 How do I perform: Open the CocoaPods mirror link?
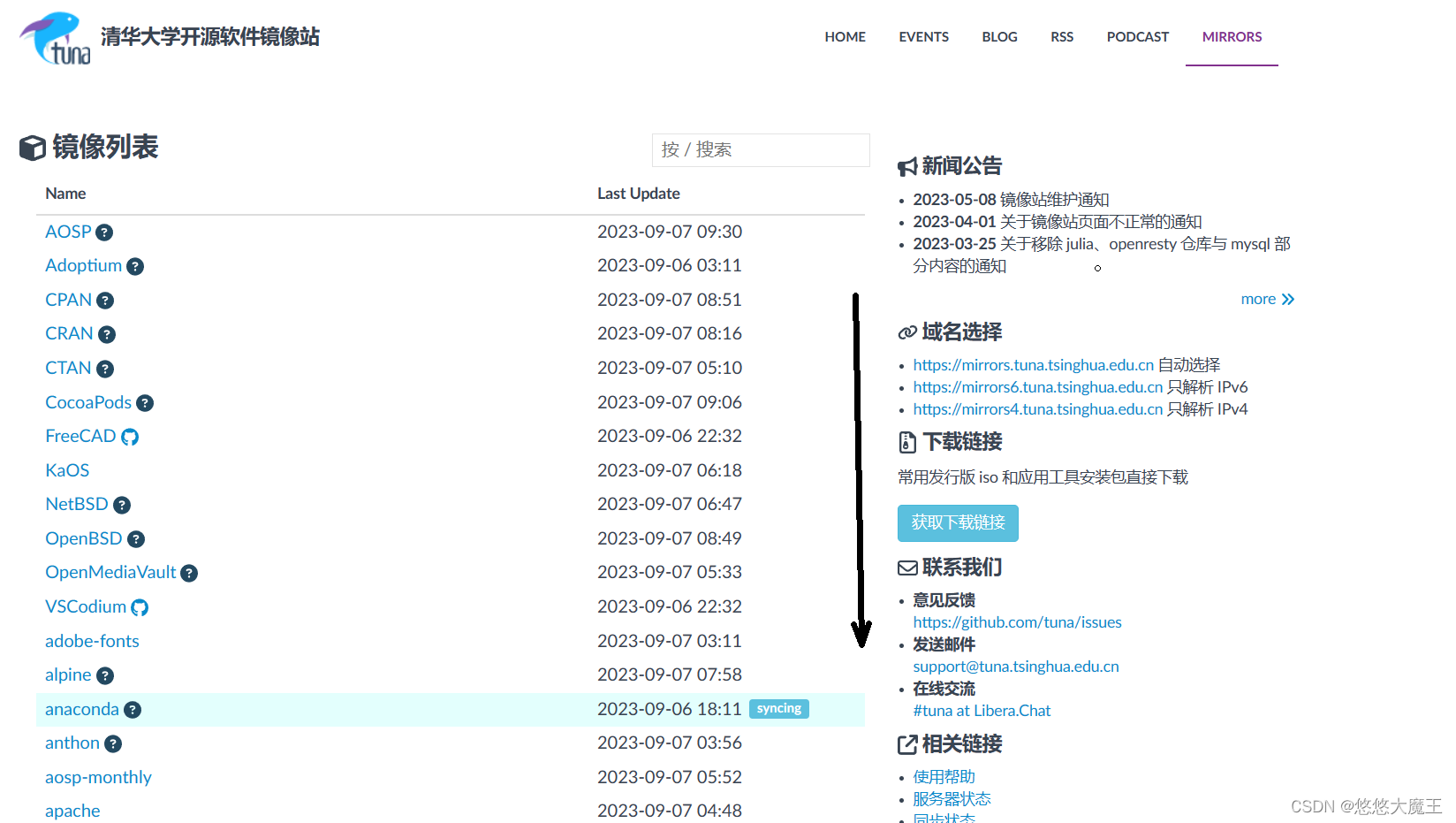(x=88, y=402)
